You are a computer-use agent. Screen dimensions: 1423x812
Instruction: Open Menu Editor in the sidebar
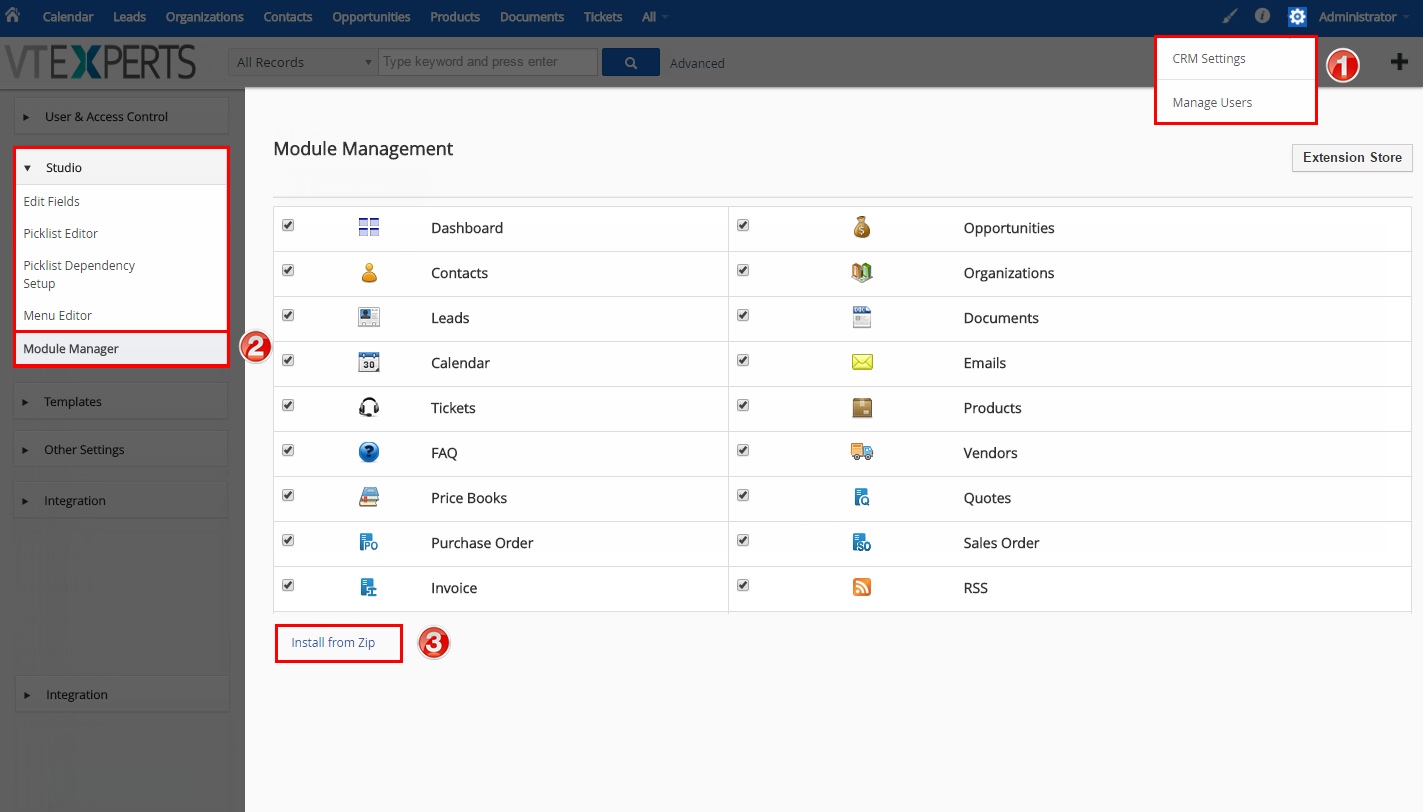tap(58, 315)
